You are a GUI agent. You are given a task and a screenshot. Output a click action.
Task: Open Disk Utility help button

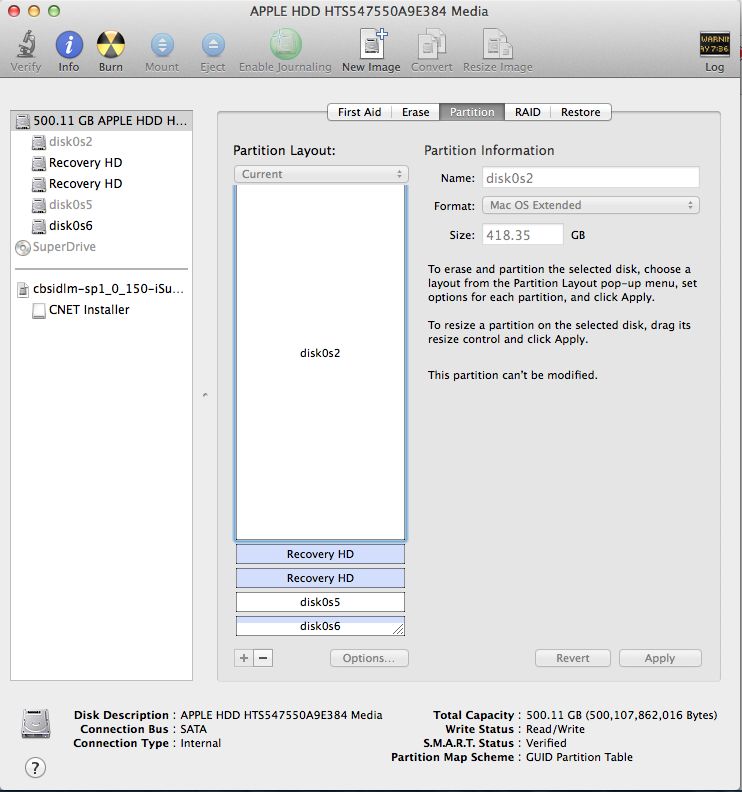(35, 768)
